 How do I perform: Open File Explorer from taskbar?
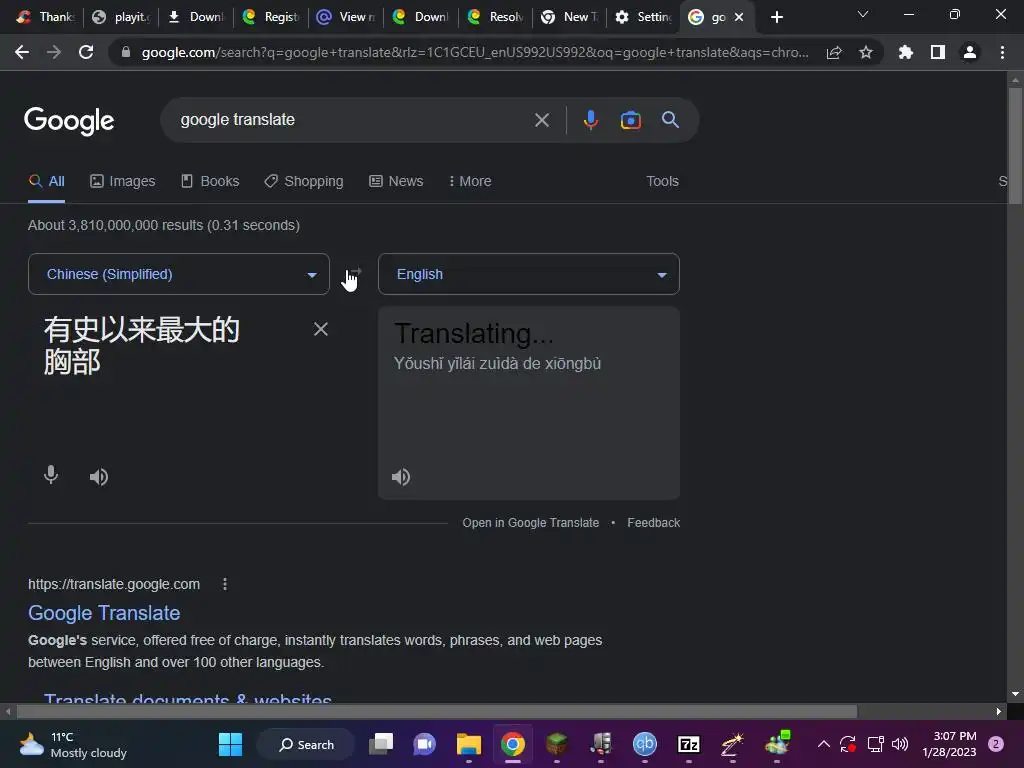click(x=469, y=744)
